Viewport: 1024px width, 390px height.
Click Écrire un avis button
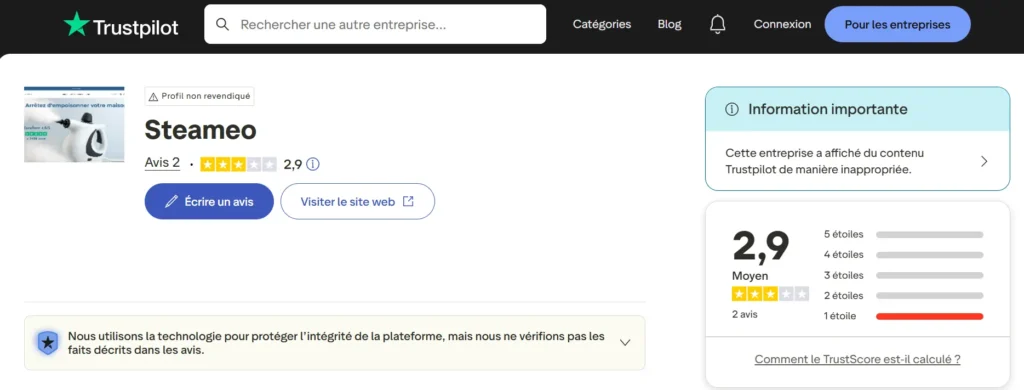(209, 201)
